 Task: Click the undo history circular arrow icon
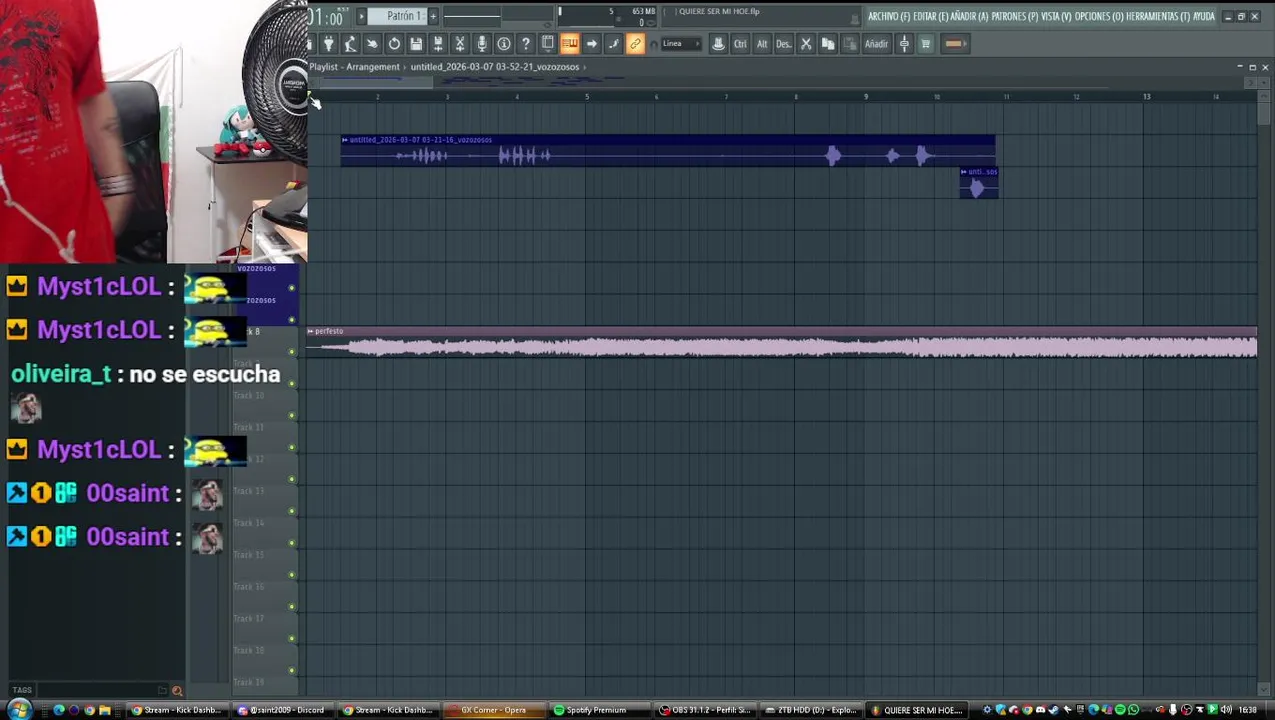(394, 44)
